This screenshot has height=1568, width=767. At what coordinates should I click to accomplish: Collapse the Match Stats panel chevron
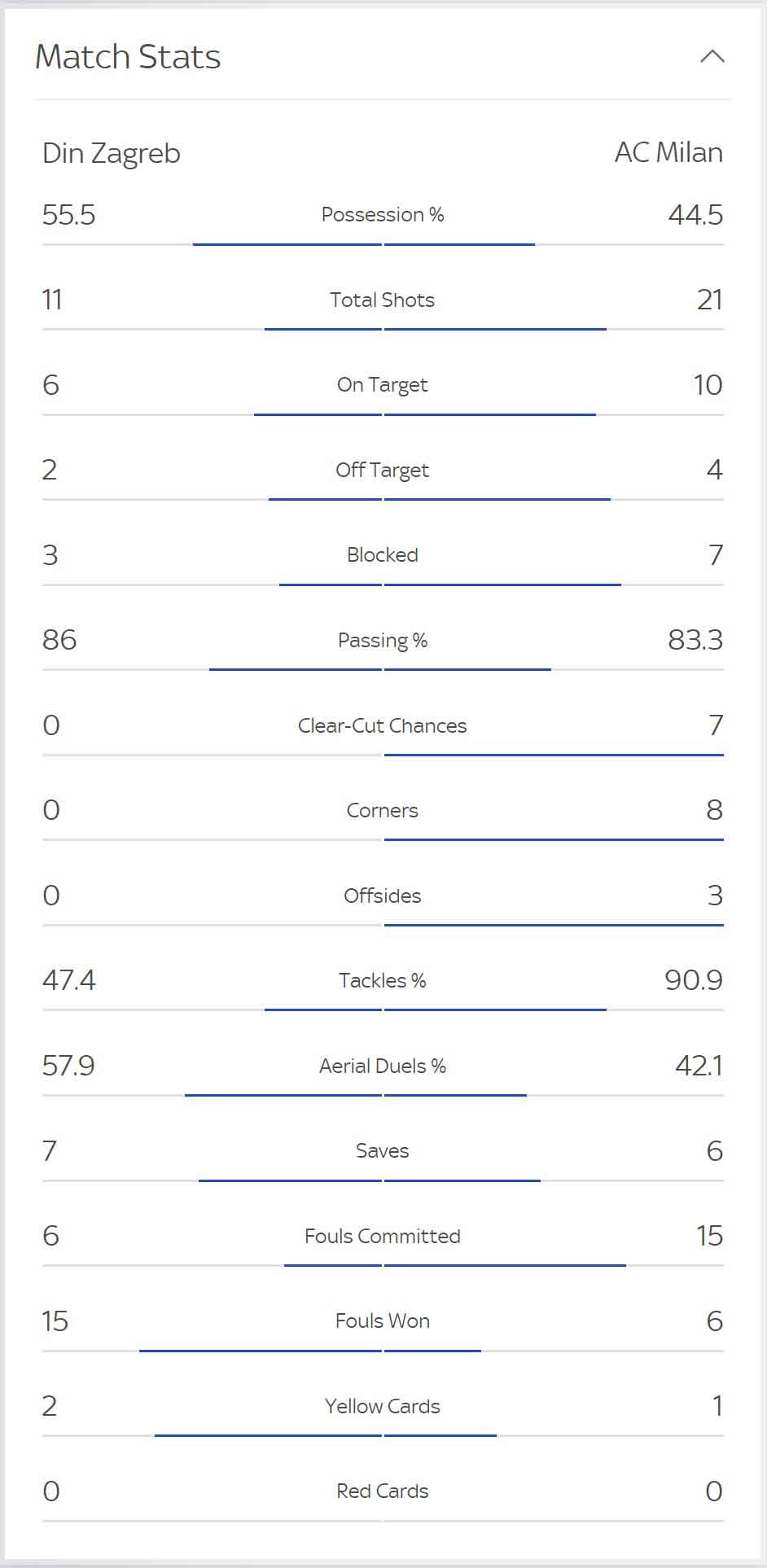712,56
